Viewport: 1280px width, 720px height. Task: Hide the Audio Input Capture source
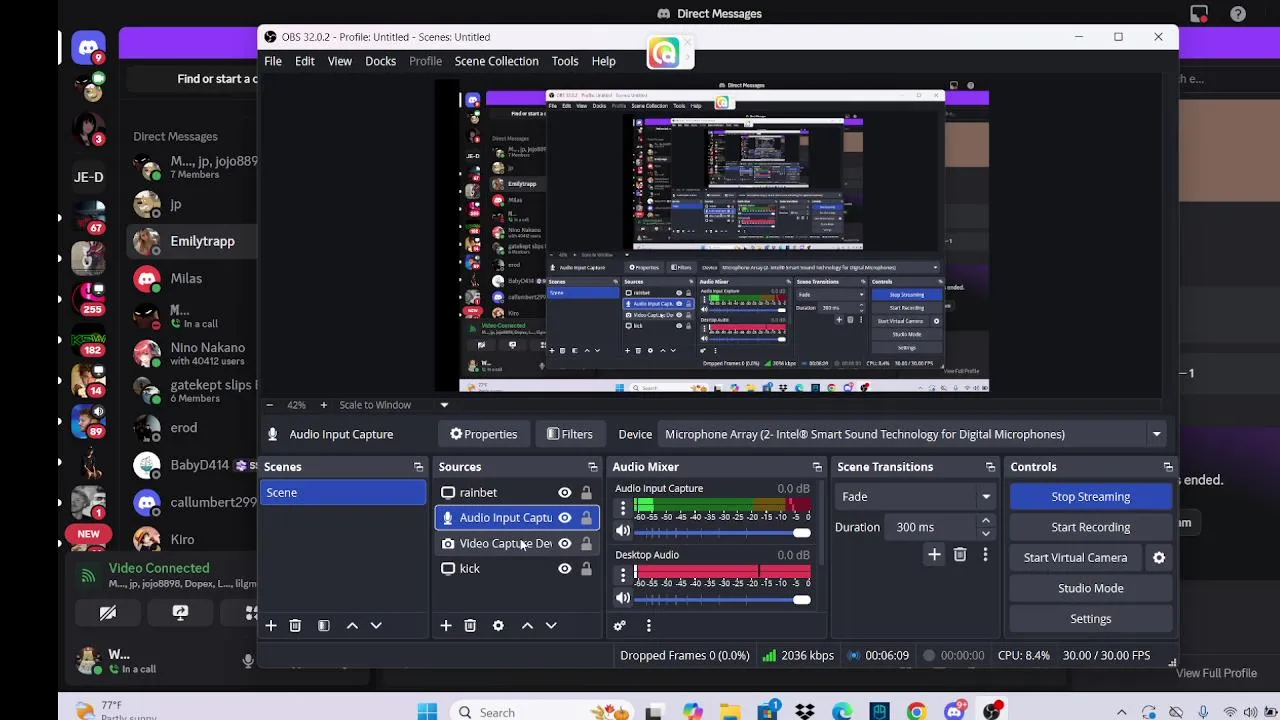point(565,518)
